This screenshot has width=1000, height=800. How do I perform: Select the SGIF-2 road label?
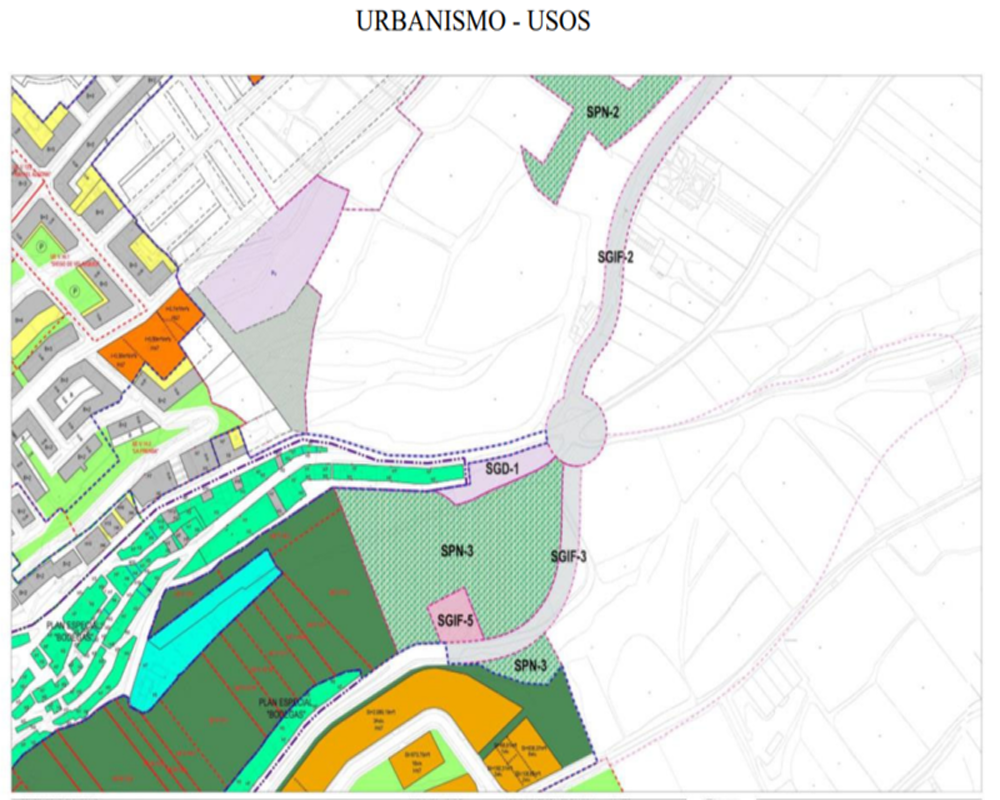point(616,257)
